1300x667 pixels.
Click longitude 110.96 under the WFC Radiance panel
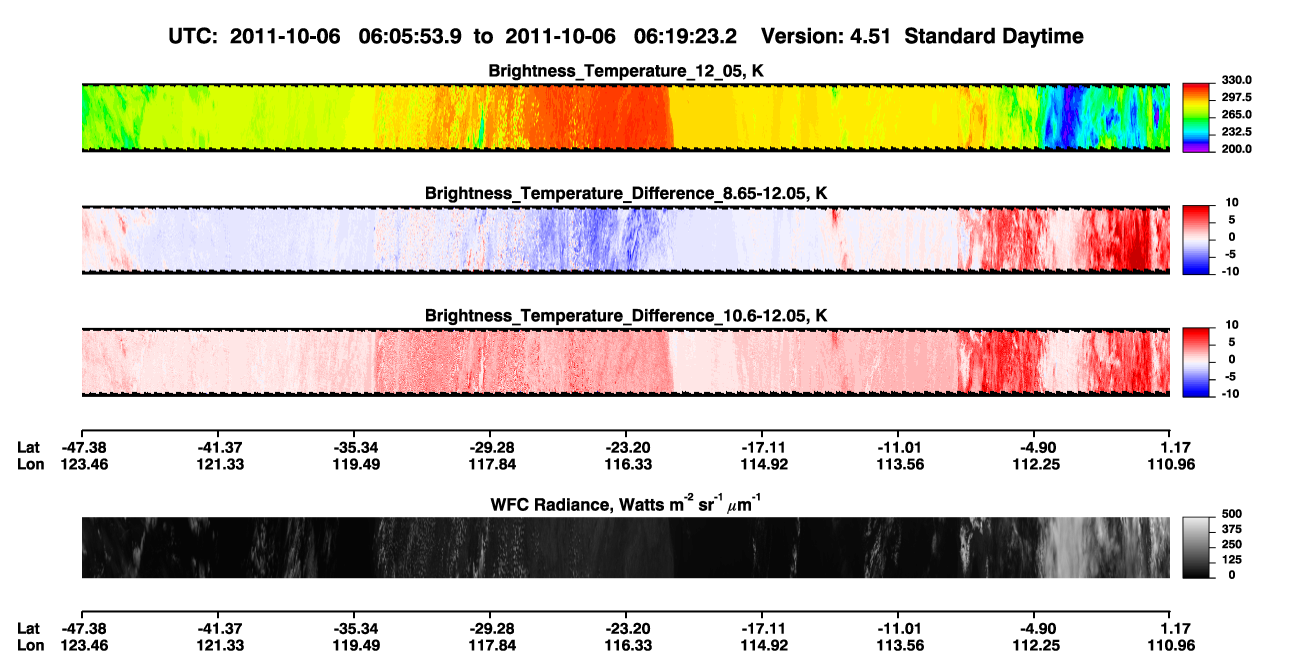pos(1169,645)
